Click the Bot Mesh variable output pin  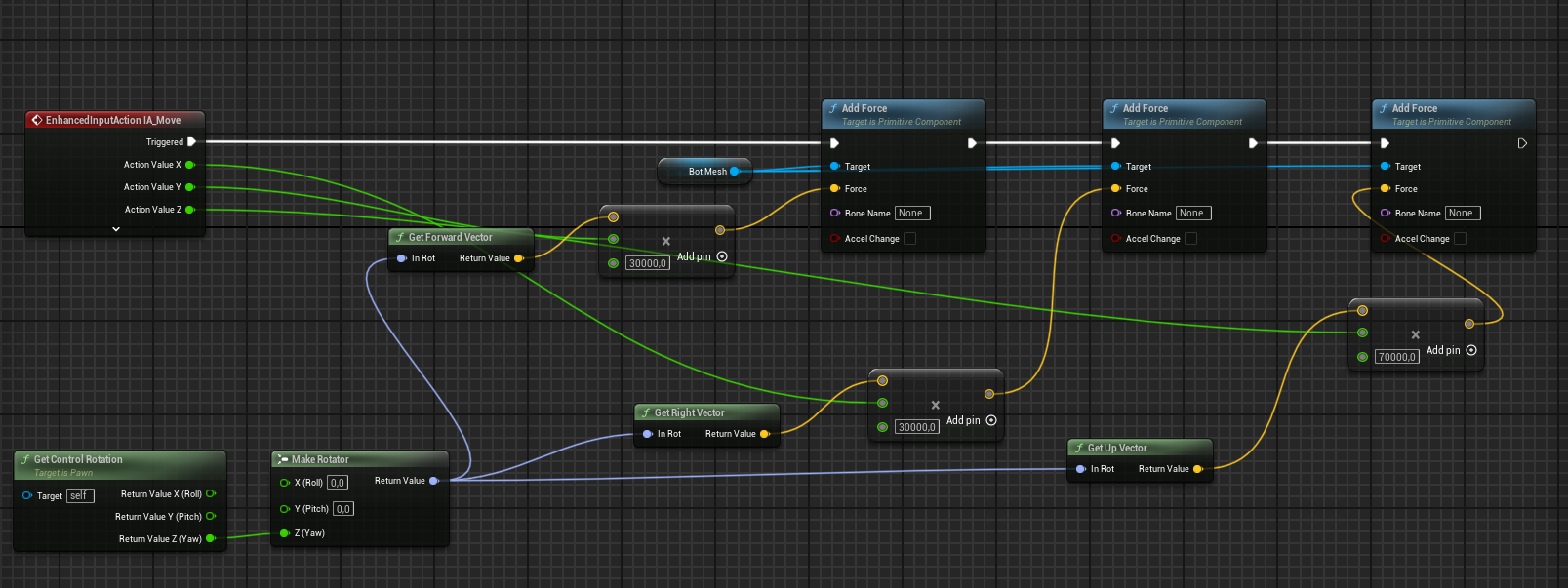click(x=735, y=172)
